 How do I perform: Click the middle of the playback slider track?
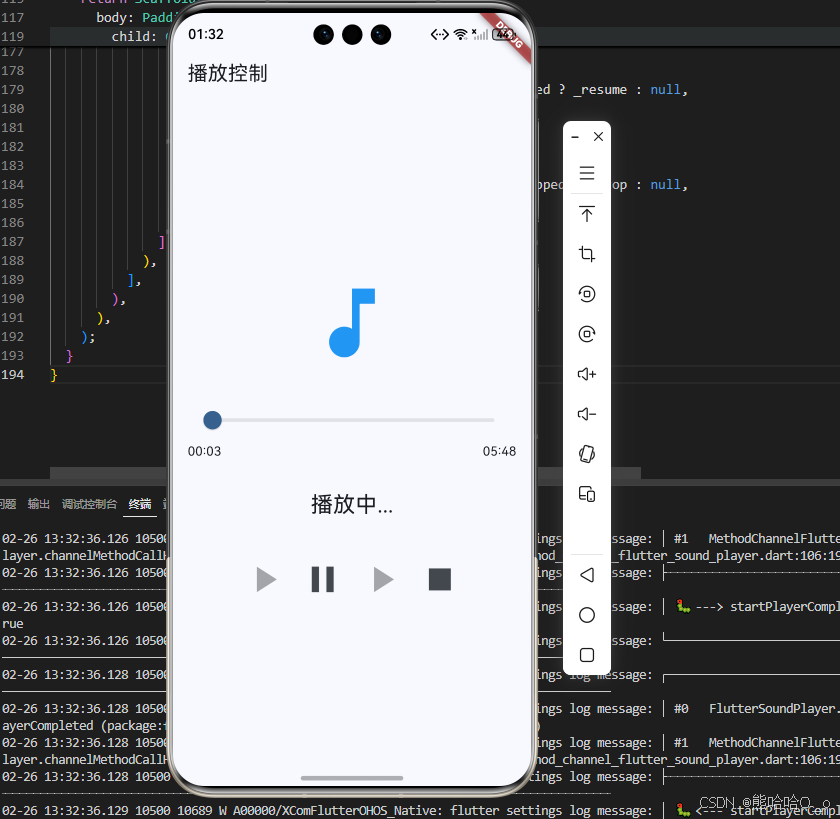click(348, 420)
